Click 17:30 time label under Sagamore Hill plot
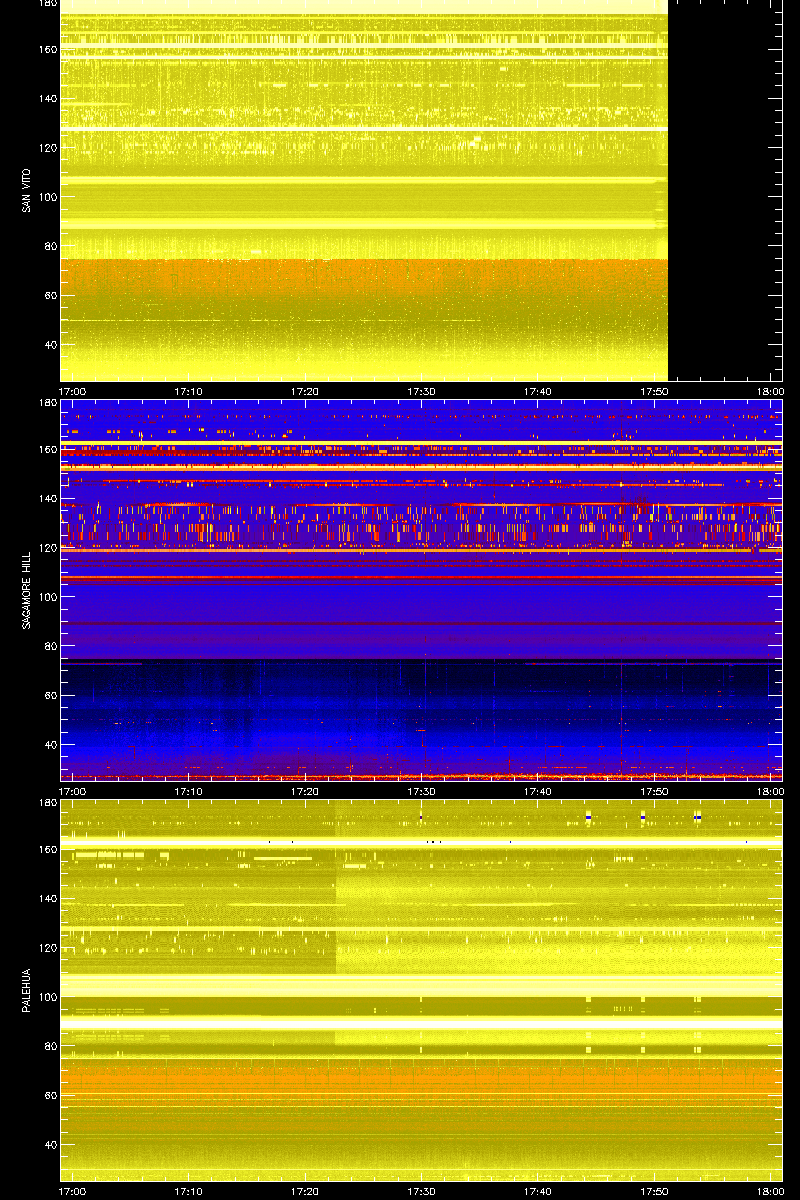This screenshot has width=800, height=1200. (x=421, y=791)
